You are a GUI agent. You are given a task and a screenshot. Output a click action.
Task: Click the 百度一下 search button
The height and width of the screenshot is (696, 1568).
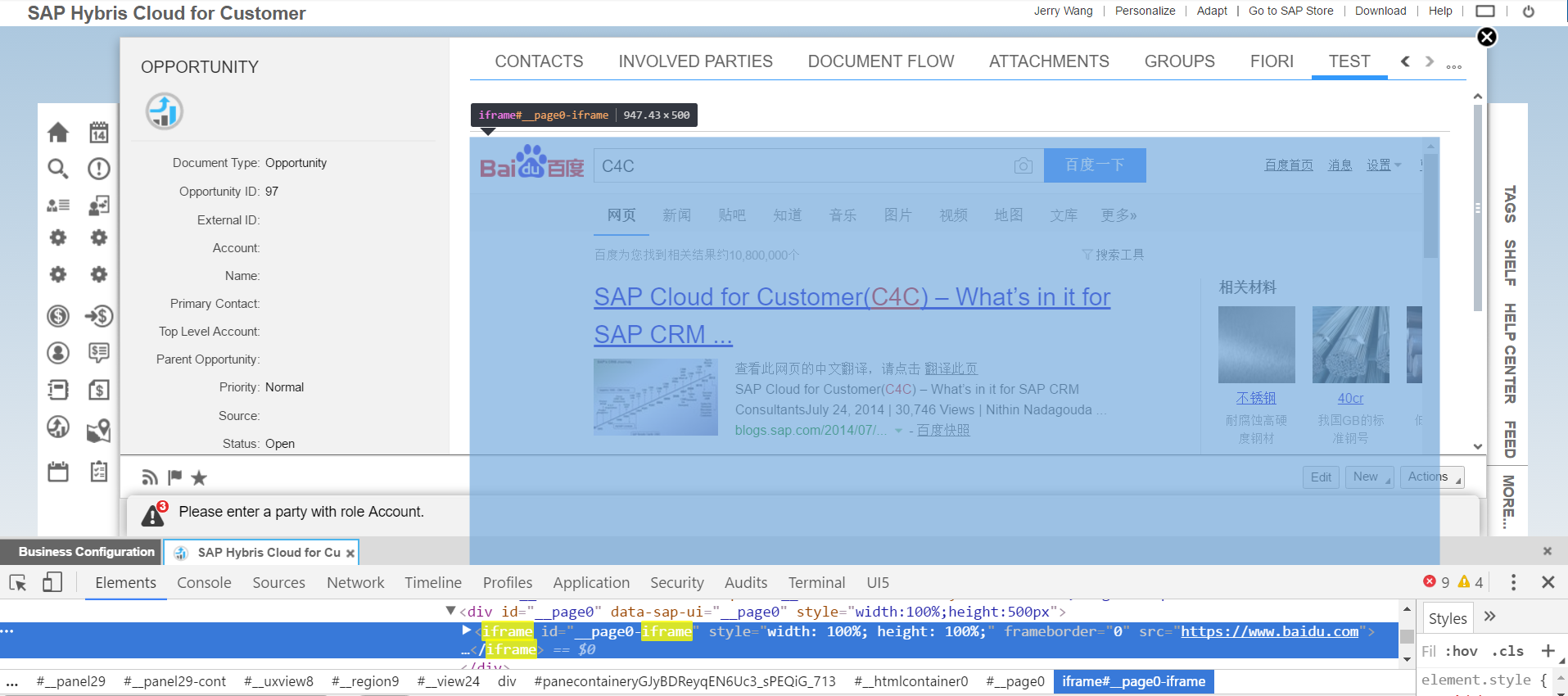point(1095,165)
